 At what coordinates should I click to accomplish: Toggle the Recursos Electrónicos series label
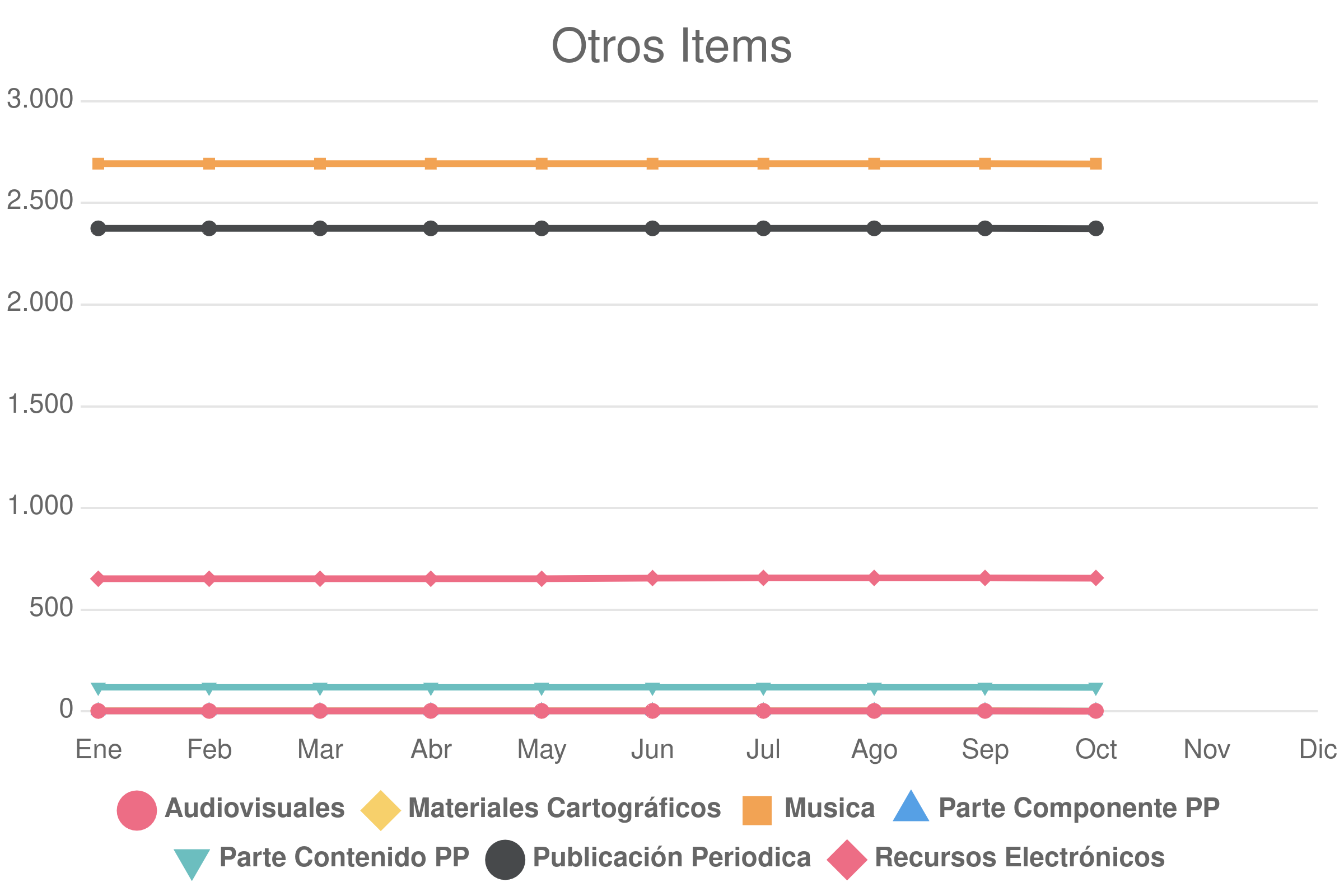[x=1019, y=858]
